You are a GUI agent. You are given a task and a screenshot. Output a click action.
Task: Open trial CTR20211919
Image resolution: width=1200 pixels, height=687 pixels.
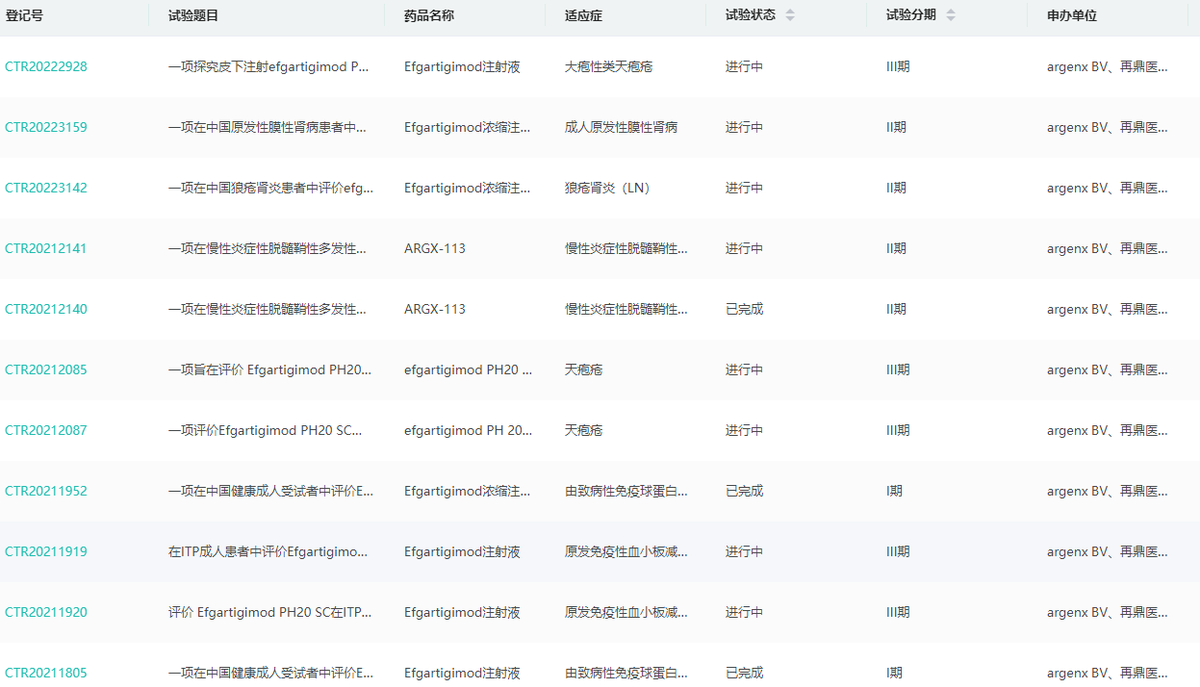point(46,552)
